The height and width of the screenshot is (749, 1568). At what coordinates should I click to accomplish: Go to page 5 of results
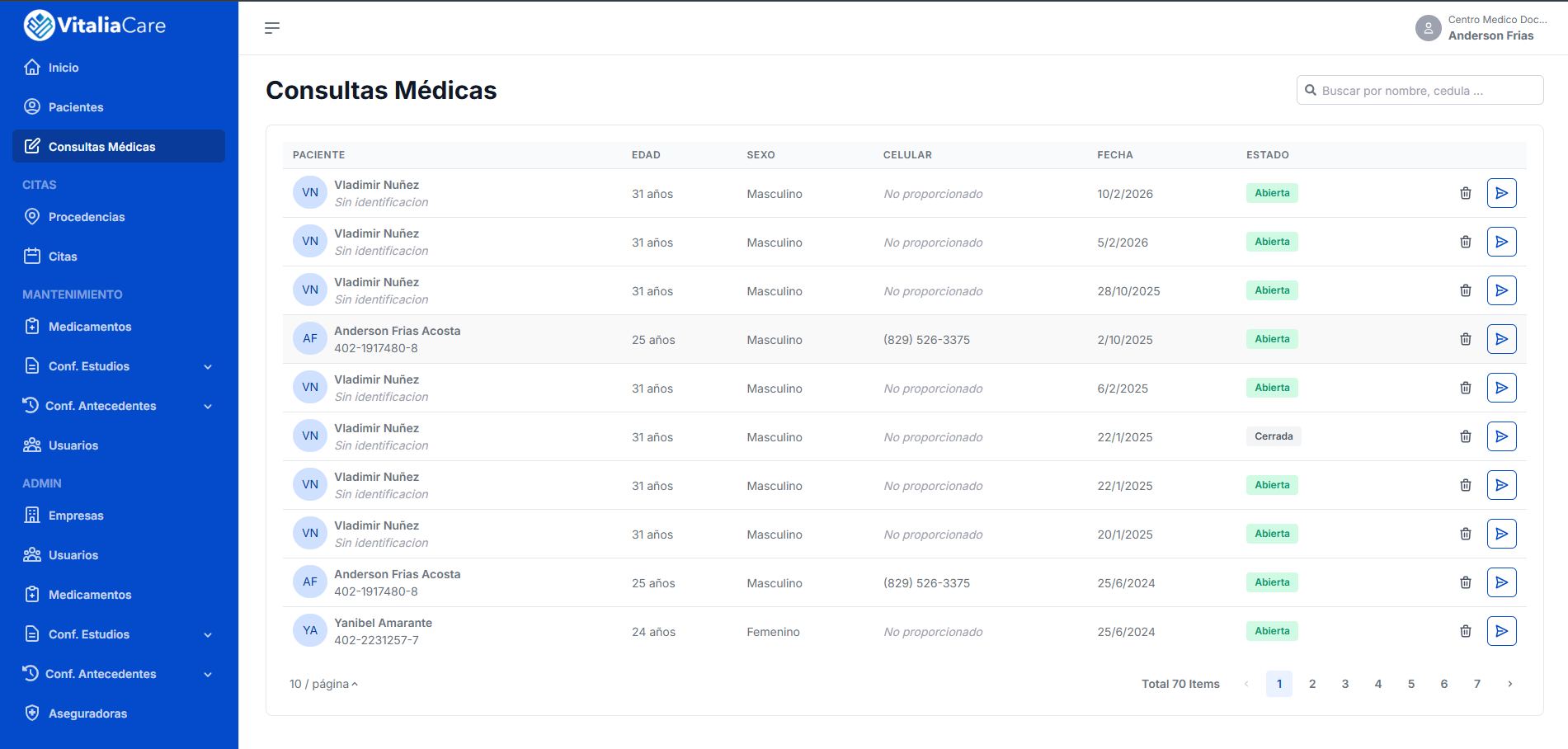[1411, 684]
